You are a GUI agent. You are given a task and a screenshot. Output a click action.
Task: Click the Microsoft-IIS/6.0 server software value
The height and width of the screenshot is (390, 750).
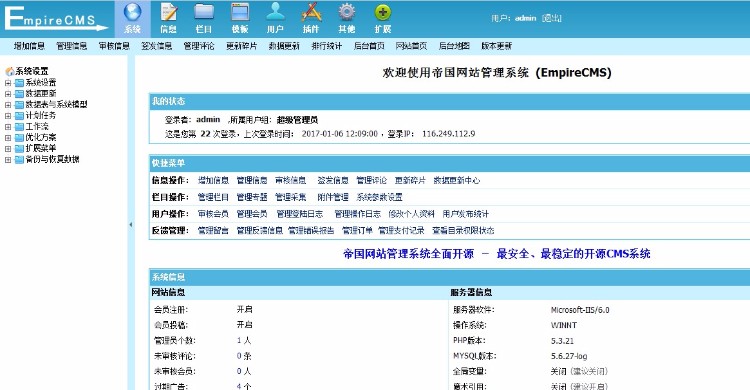(580, 310)
